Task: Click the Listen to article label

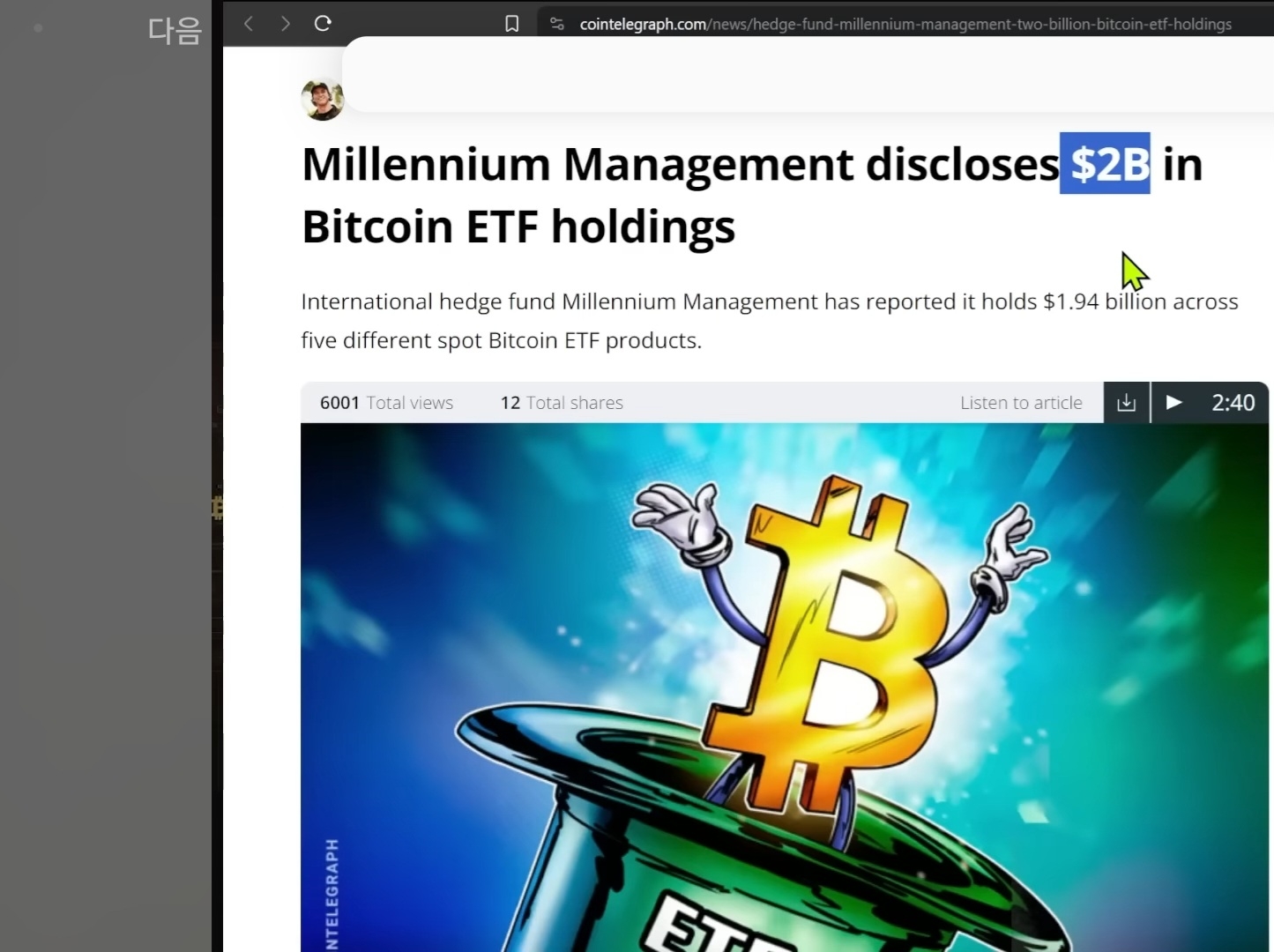Action: pyautogui.click(x=1021, y=403)
